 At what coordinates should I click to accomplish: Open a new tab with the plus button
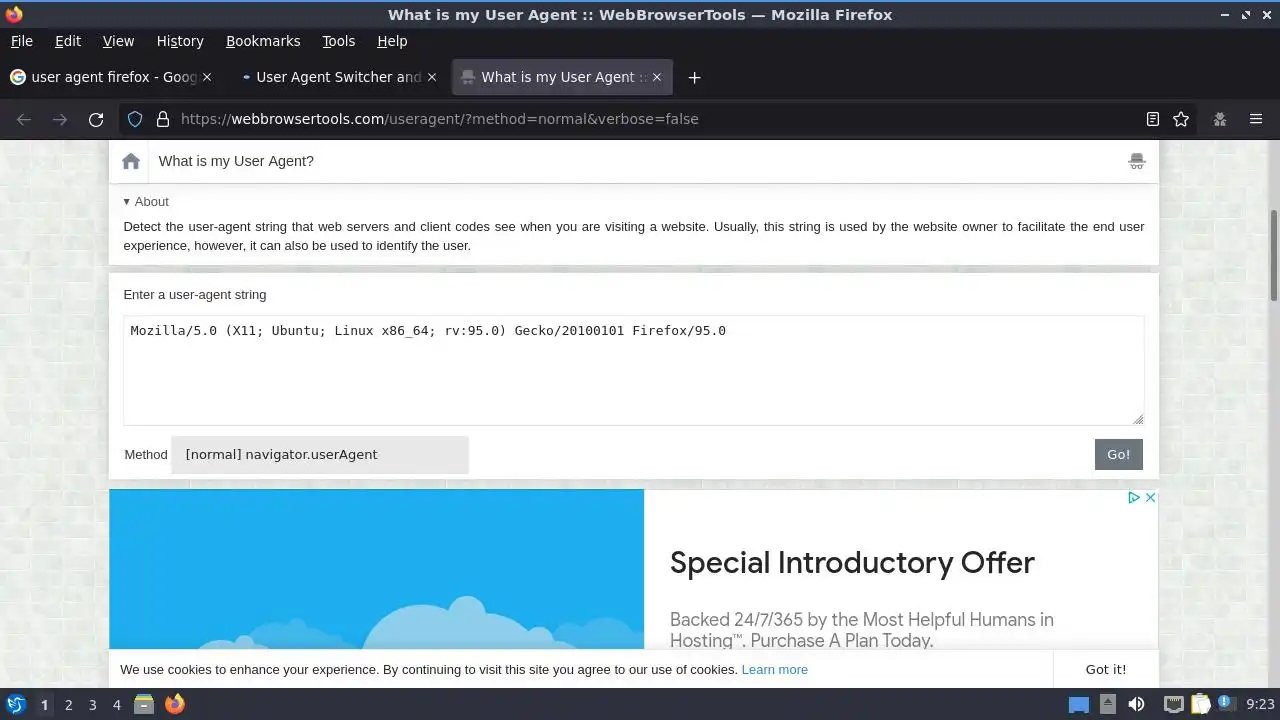[x=694, y=77]
